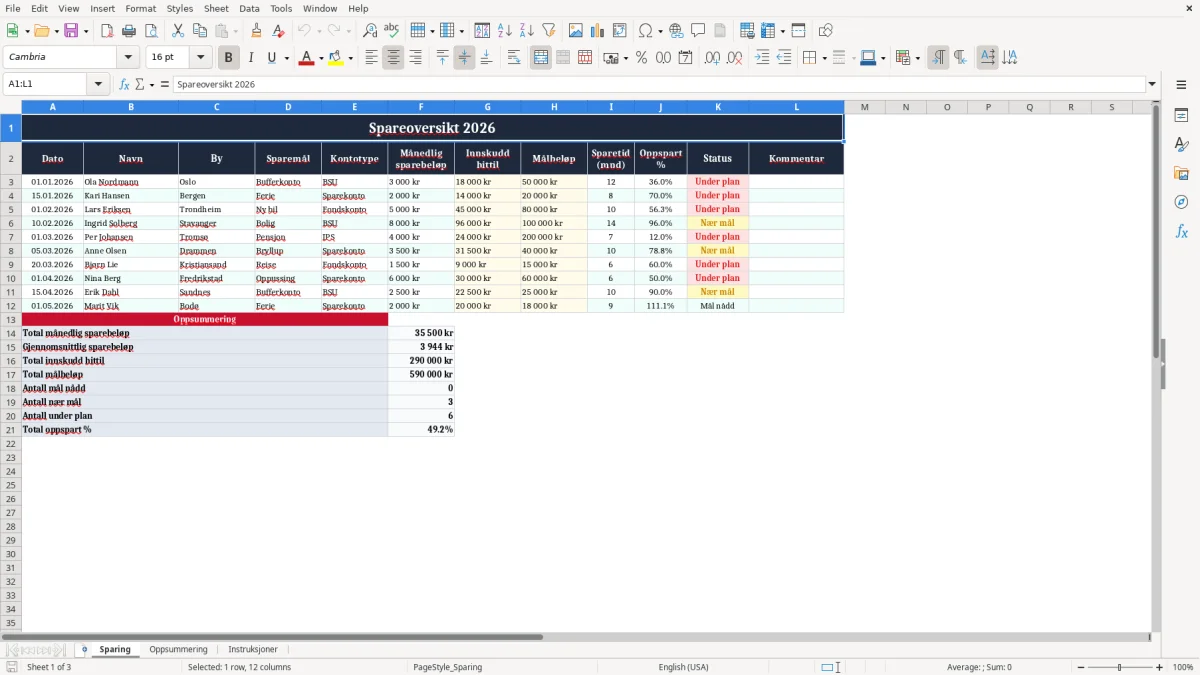The image size is (1200, 675).
Task: Switch to the Instruksjoner sheet tab
Action: [x=253, y=649]
